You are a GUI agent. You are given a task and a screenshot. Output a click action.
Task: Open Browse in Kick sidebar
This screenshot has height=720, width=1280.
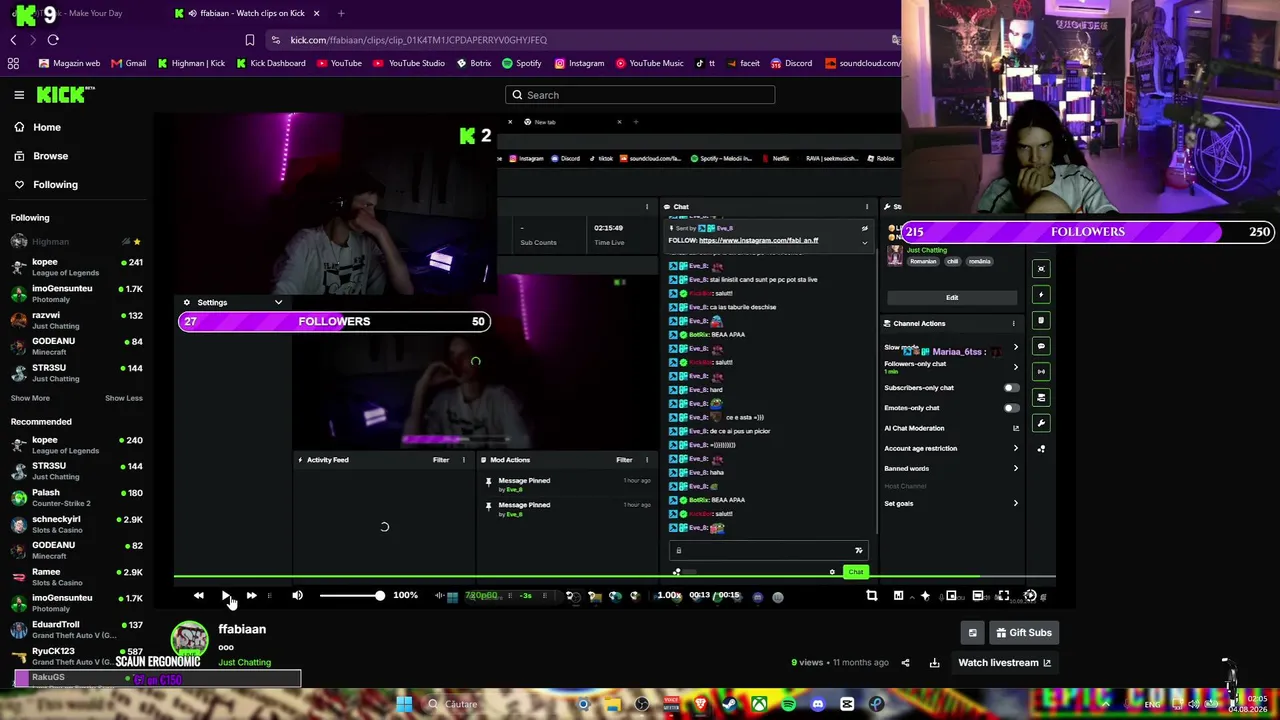[x=41, y=156]
